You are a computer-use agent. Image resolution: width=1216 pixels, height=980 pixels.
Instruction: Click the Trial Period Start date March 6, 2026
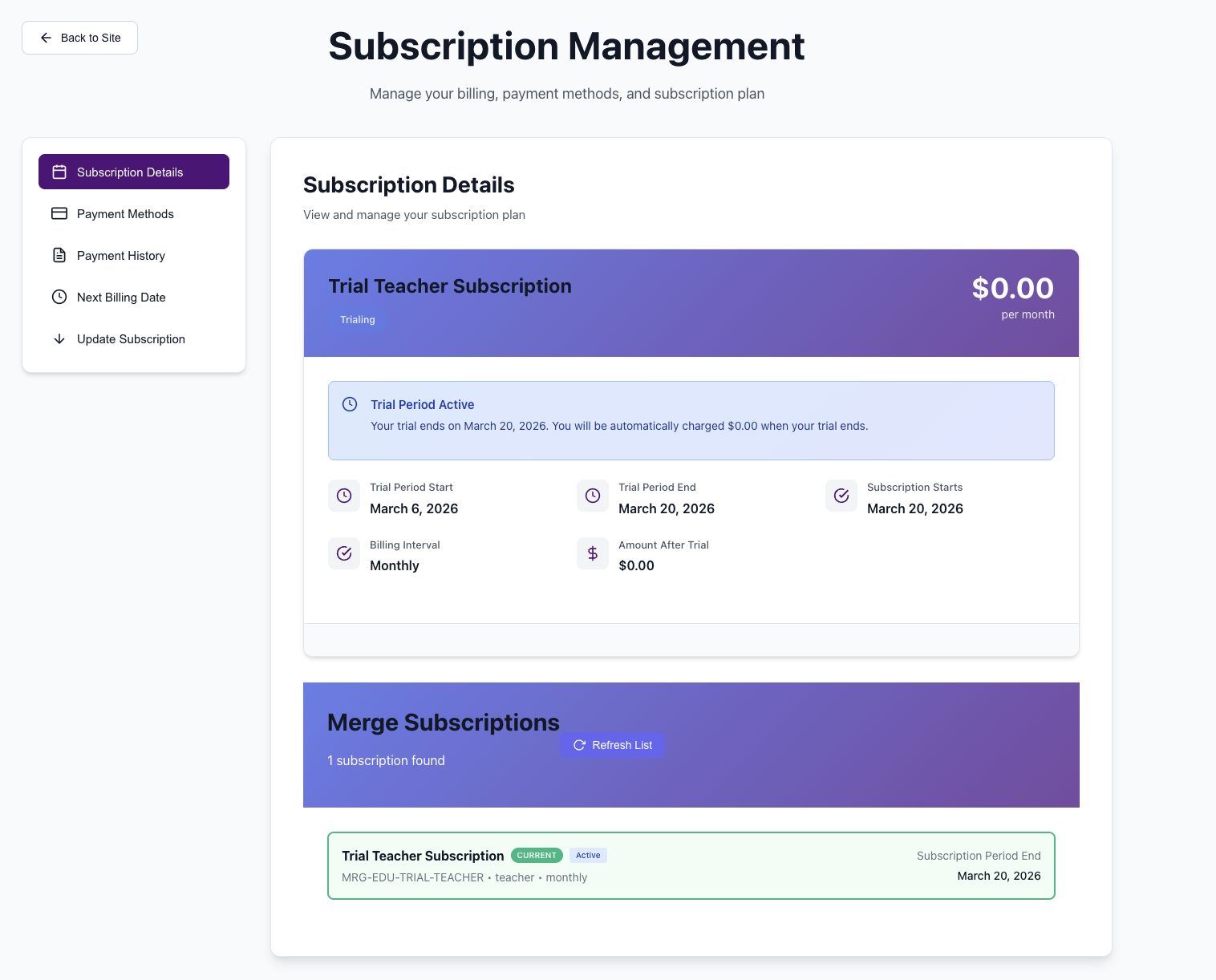coord(414,508)
